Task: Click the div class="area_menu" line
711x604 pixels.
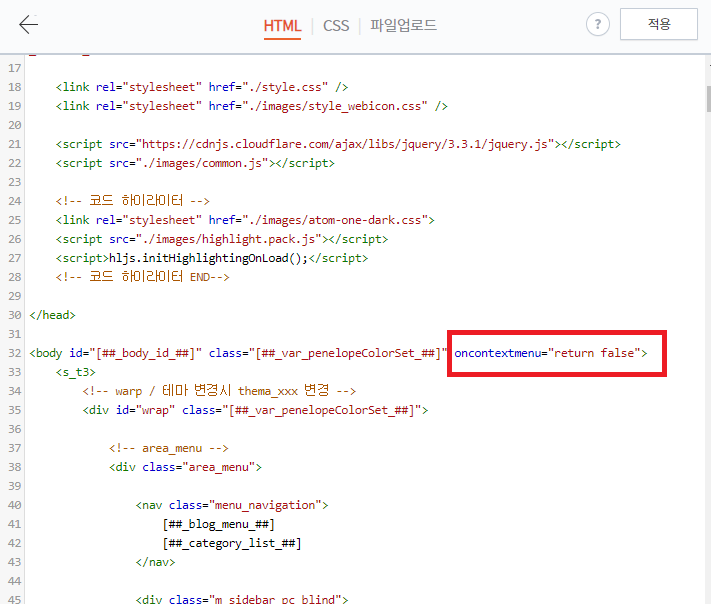Action: pos(185,468)
